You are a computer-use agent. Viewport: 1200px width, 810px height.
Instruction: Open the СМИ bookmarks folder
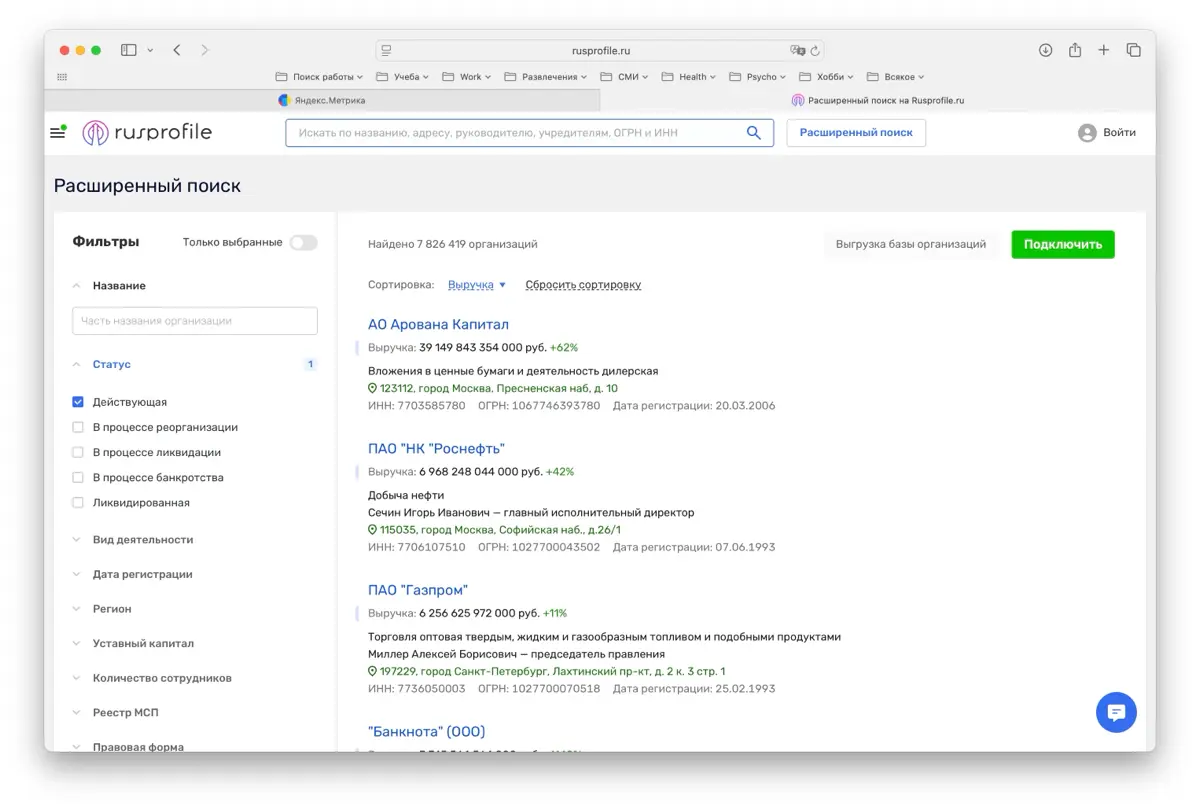(624, 77)
